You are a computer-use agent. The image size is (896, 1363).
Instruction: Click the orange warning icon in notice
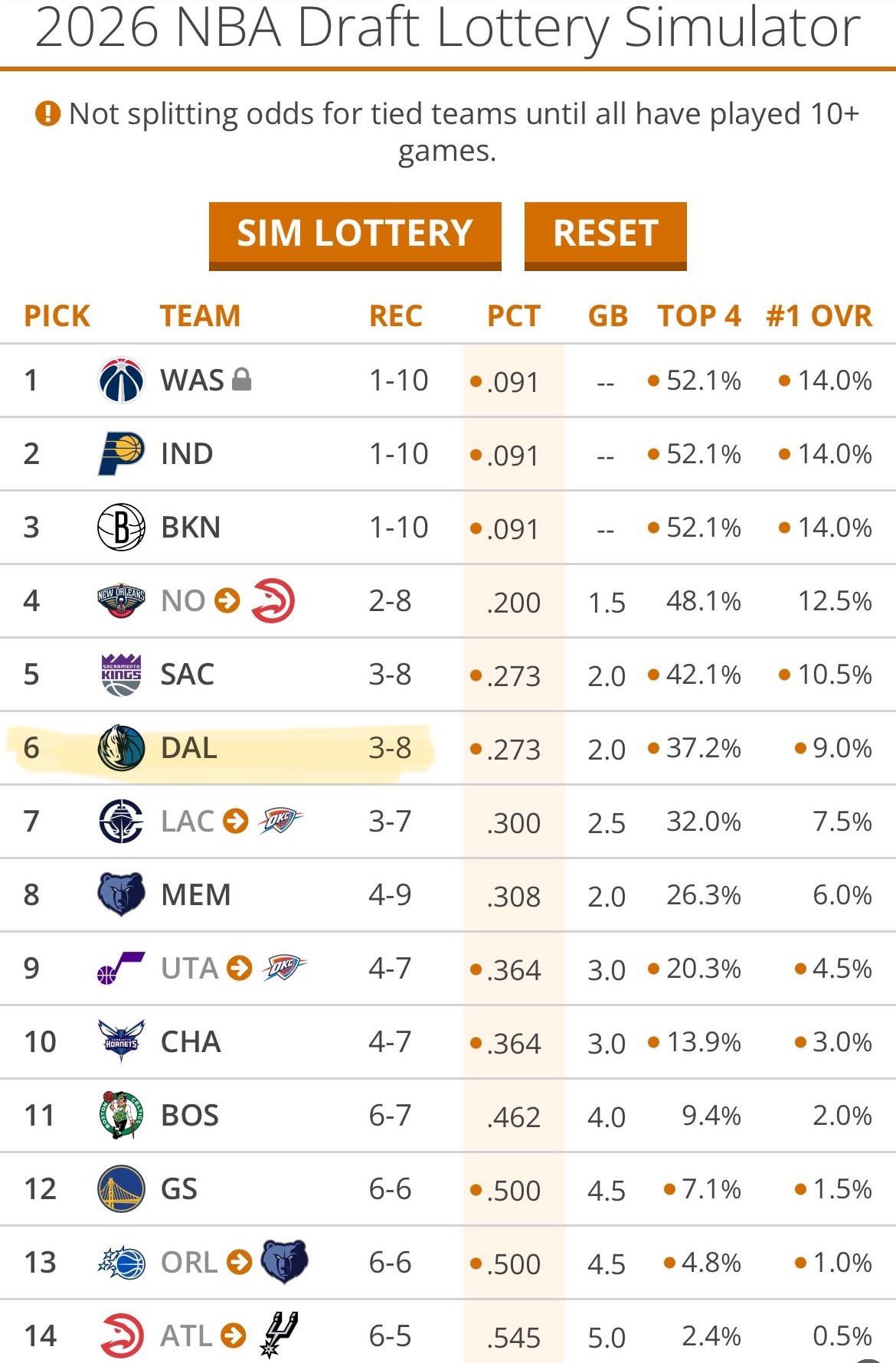[47, 114]
